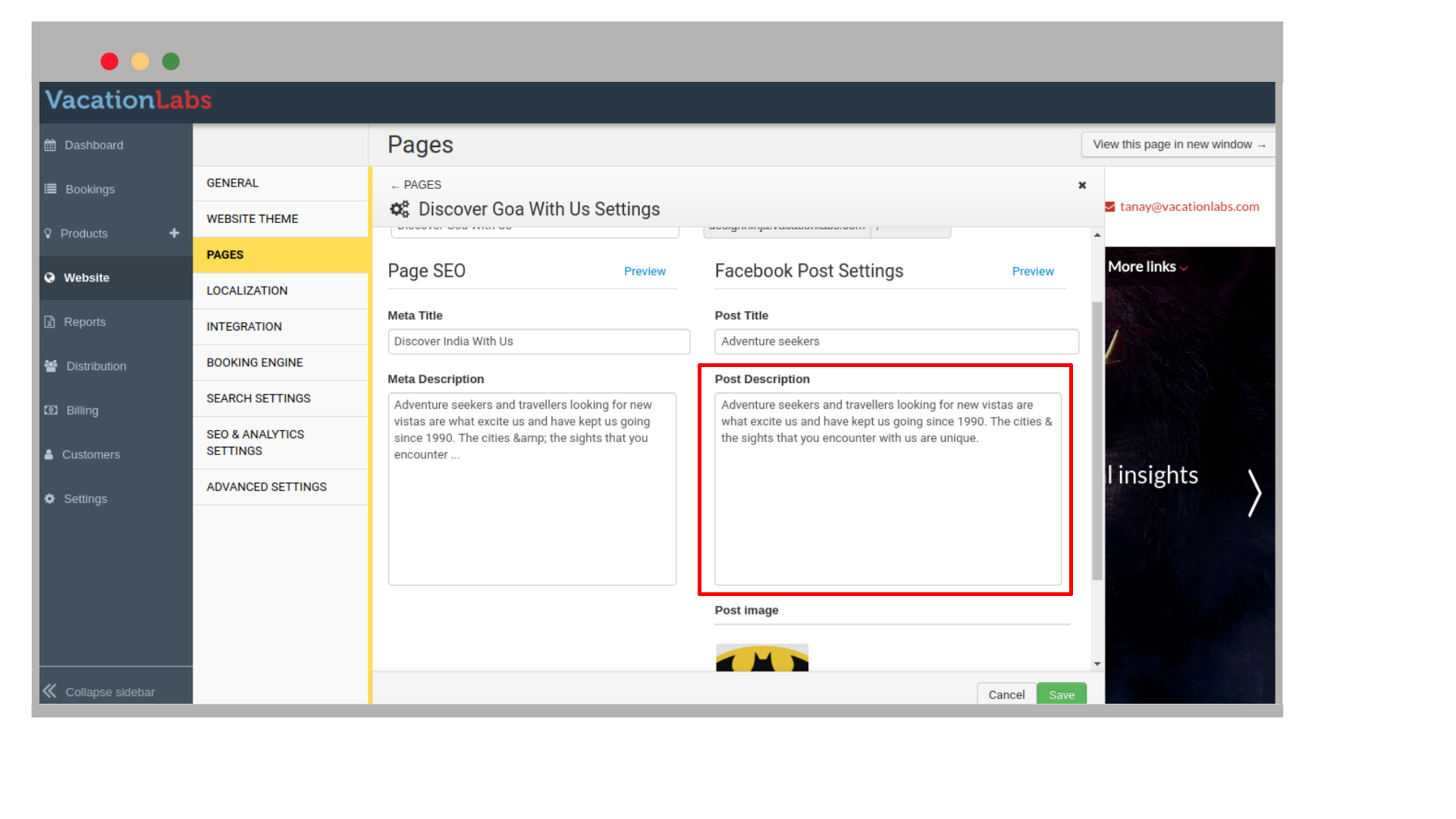Open SEO & Analytics Settings tab
The image size is (1456, 819).
click(256, 442)
